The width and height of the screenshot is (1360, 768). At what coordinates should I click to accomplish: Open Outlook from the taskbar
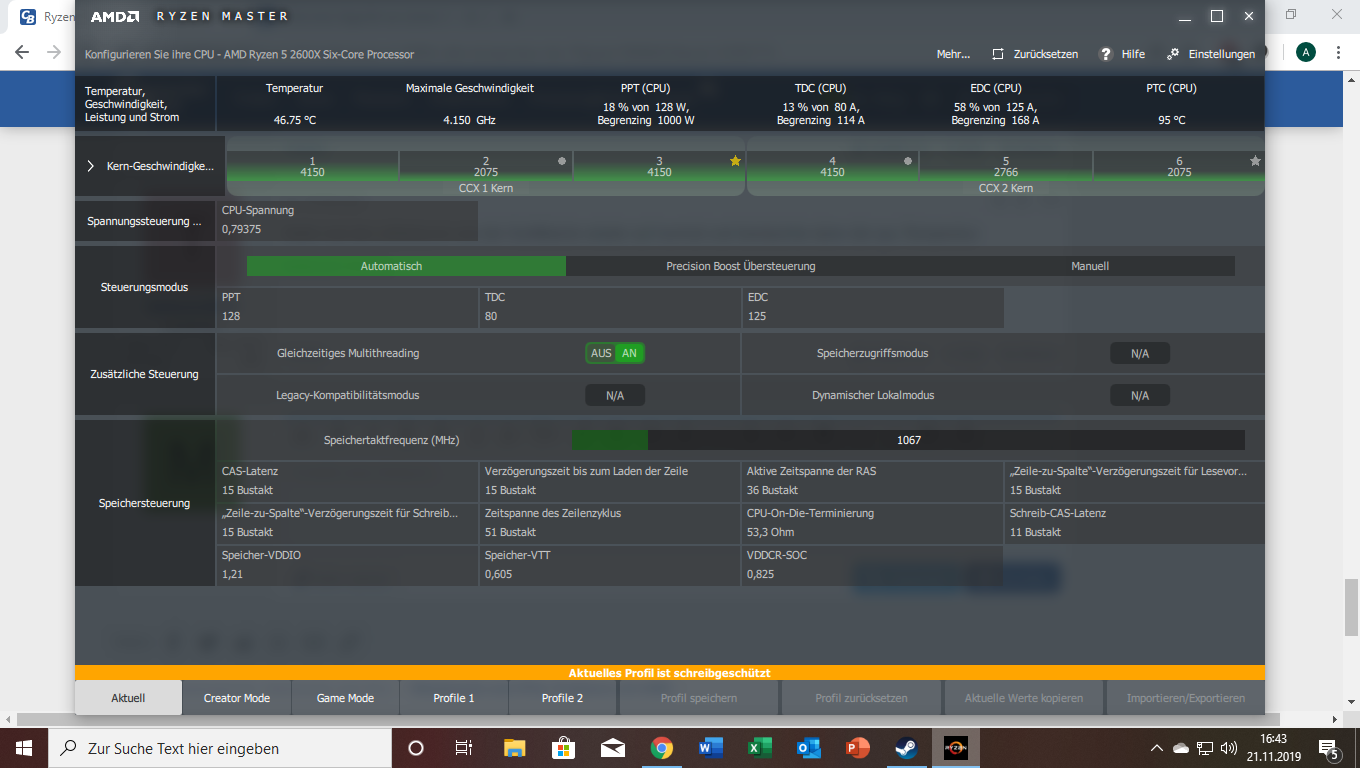point(808,748)
